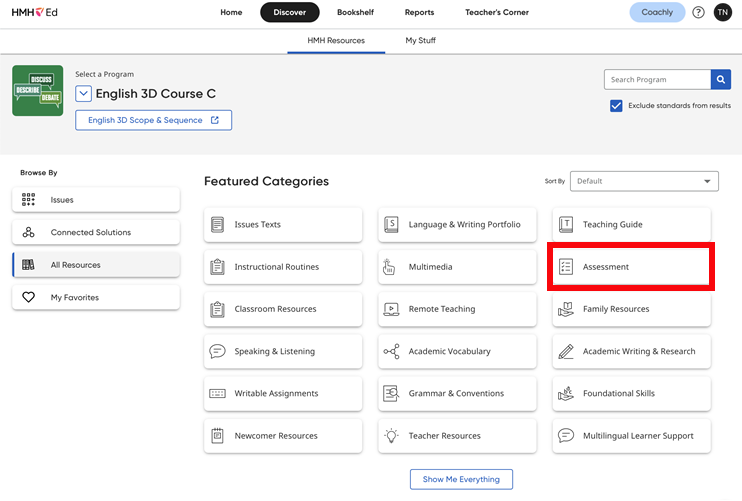Open the TN user profile avatar
The height and width of the screenshot is (501, 742).
[x=723, y=12]
